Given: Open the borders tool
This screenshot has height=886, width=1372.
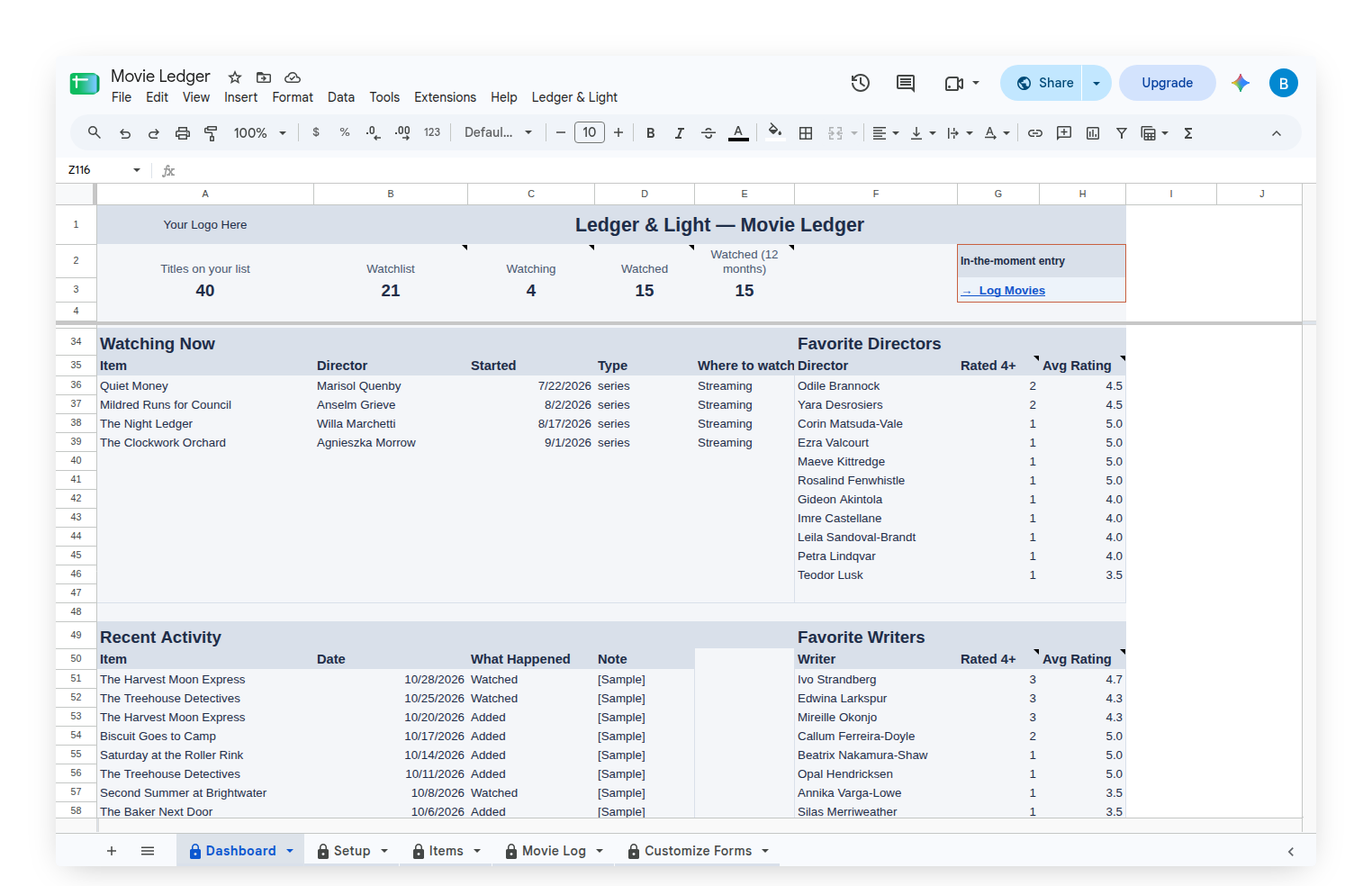Looking at the screenshot, I should pos(806,133).
